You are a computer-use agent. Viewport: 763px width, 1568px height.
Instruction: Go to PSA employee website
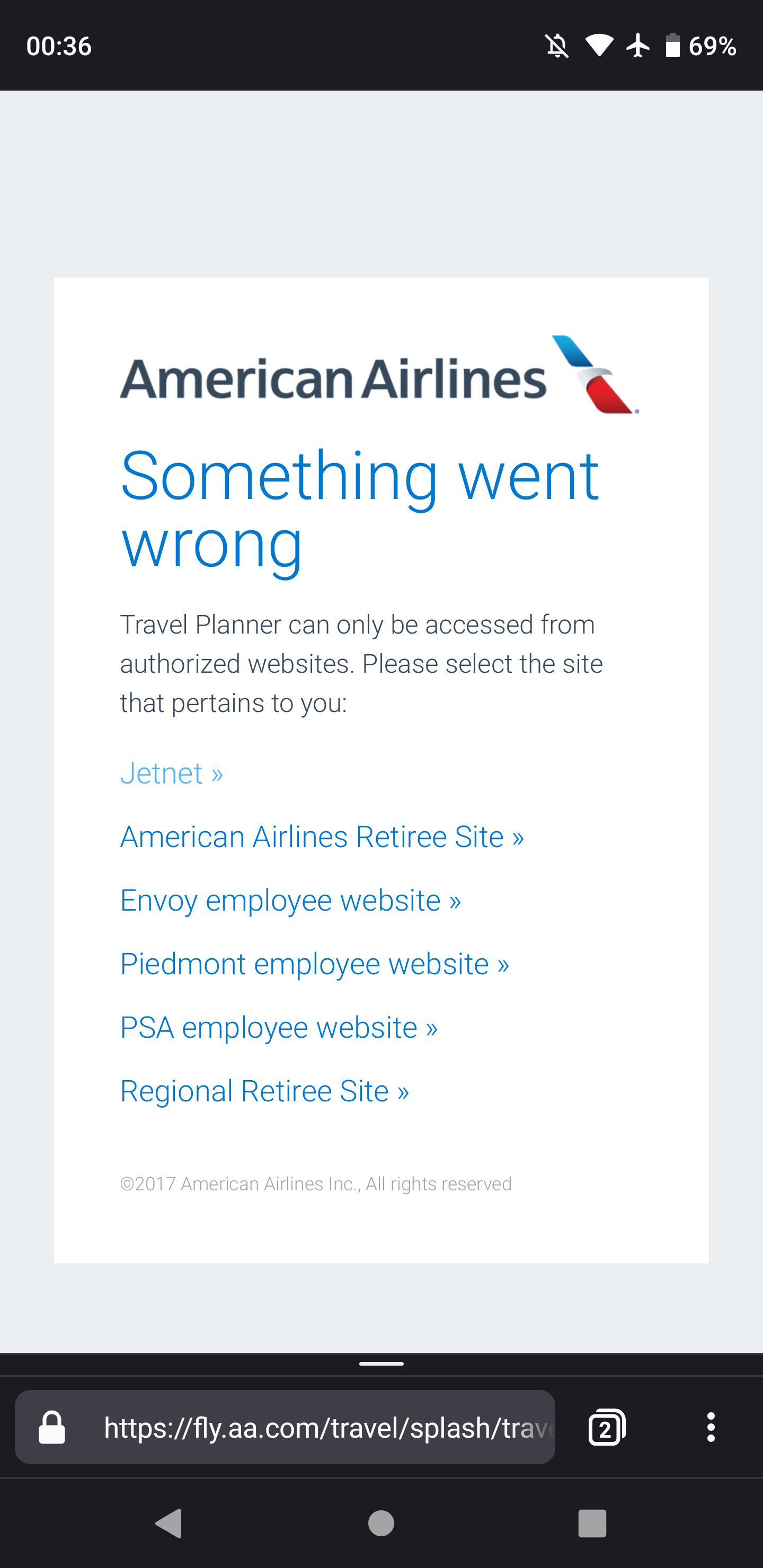tap(279, 1028)
